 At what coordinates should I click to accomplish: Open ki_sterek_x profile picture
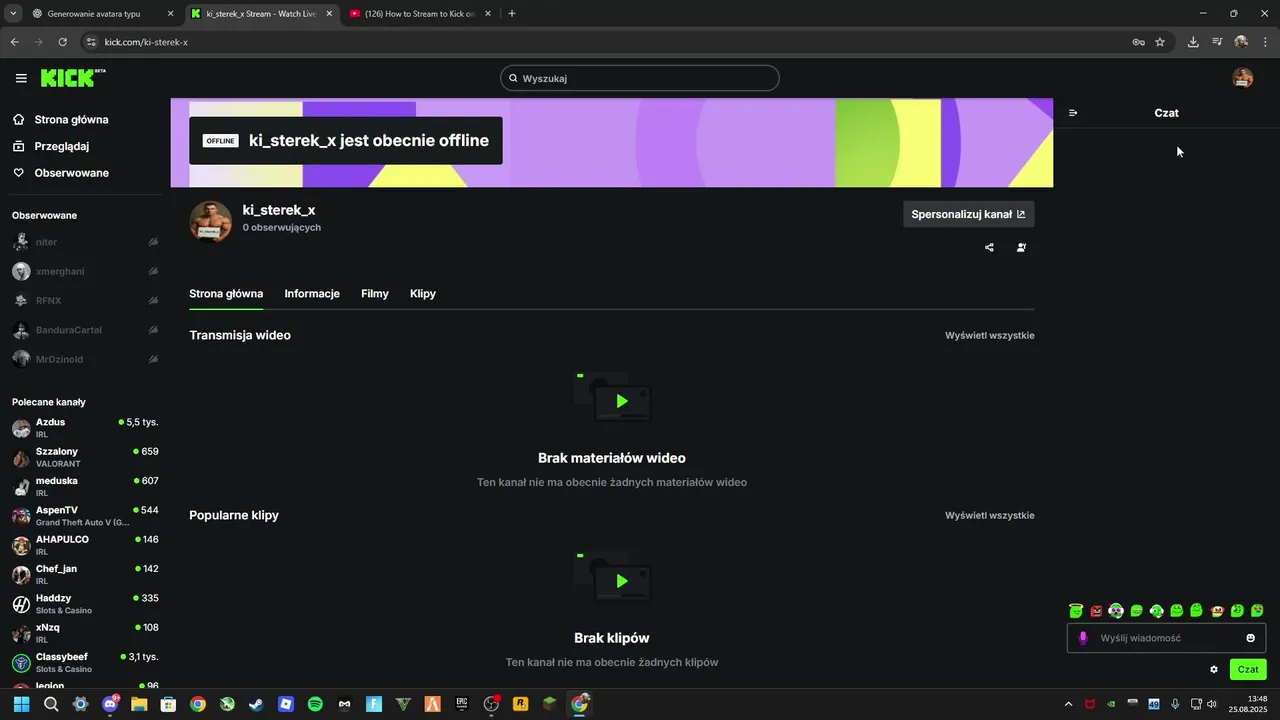coord(211,221)
